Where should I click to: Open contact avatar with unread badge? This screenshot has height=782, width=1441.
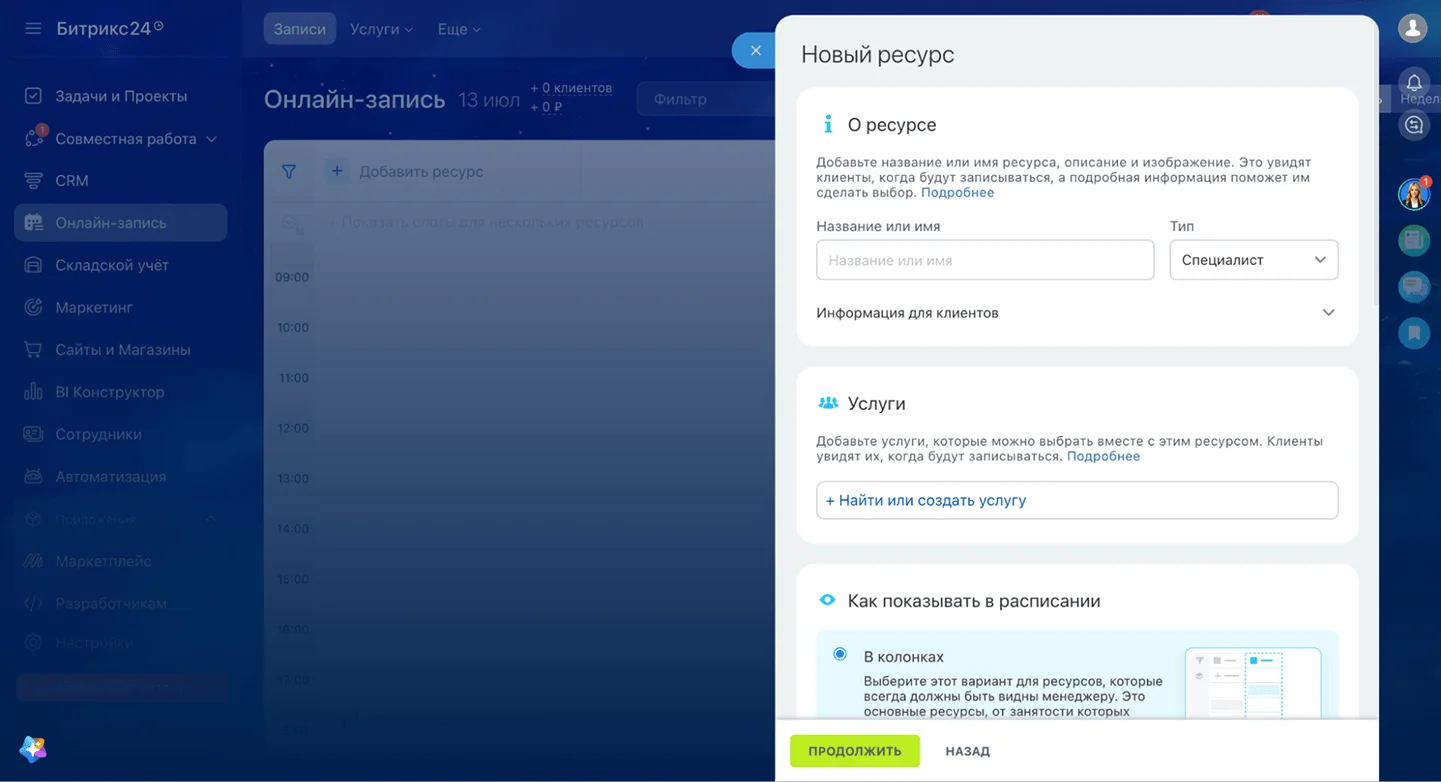click(x=1414, y=194)
